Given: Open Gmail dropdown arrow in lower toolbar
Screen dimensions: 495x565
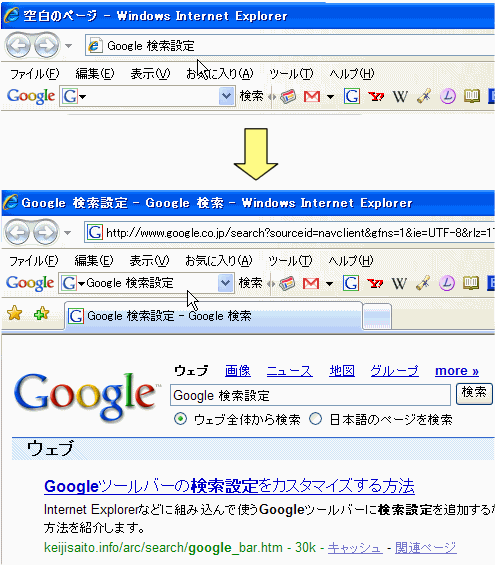Looking at the screenshot, I should point(329,284).
